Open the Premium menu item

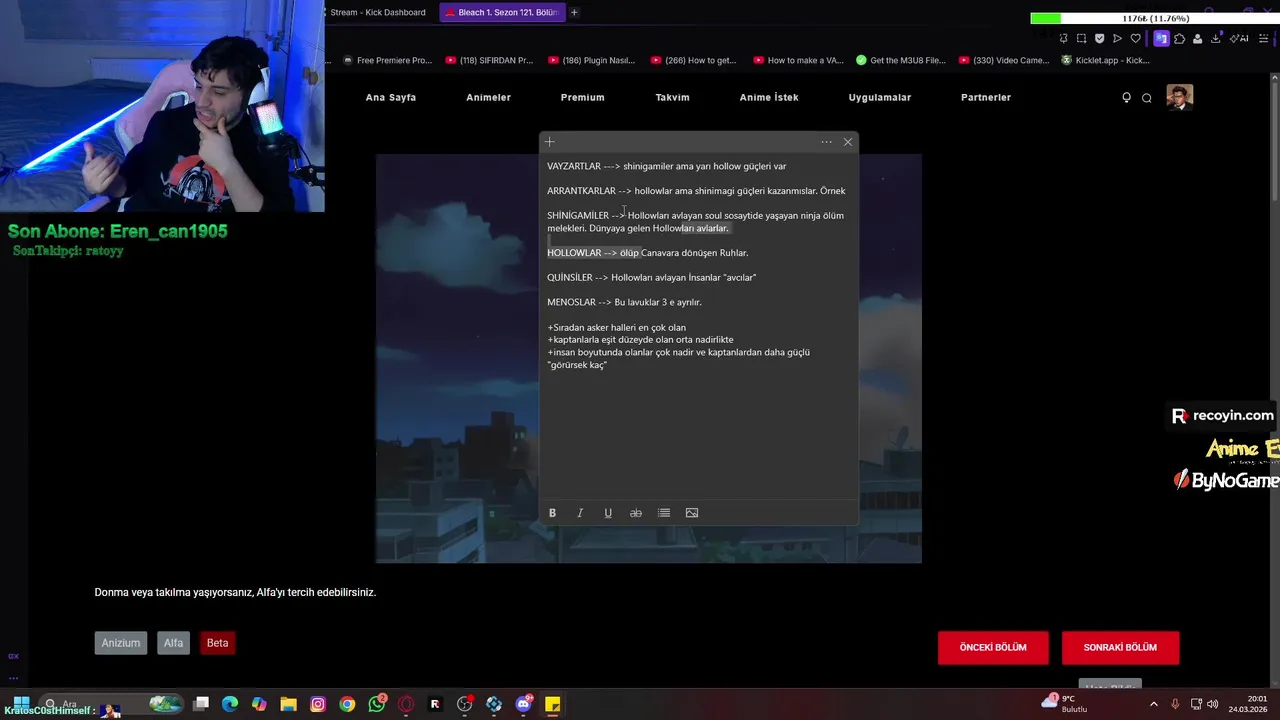[582, 98]
